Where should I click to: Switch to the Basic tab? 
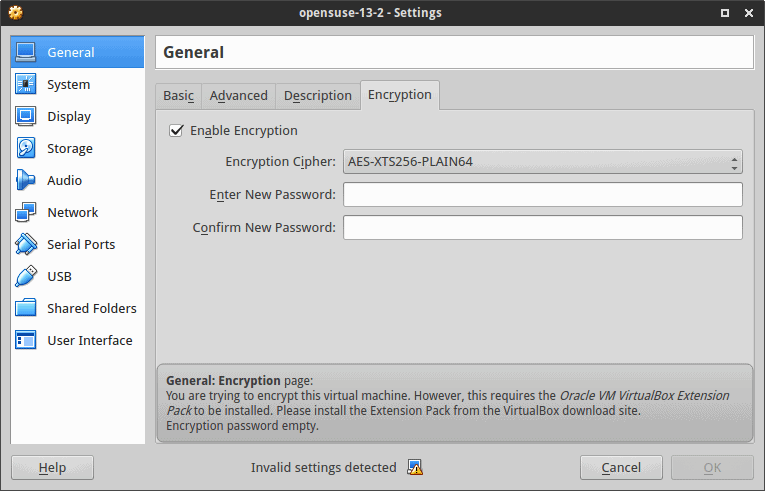point(179,96)
